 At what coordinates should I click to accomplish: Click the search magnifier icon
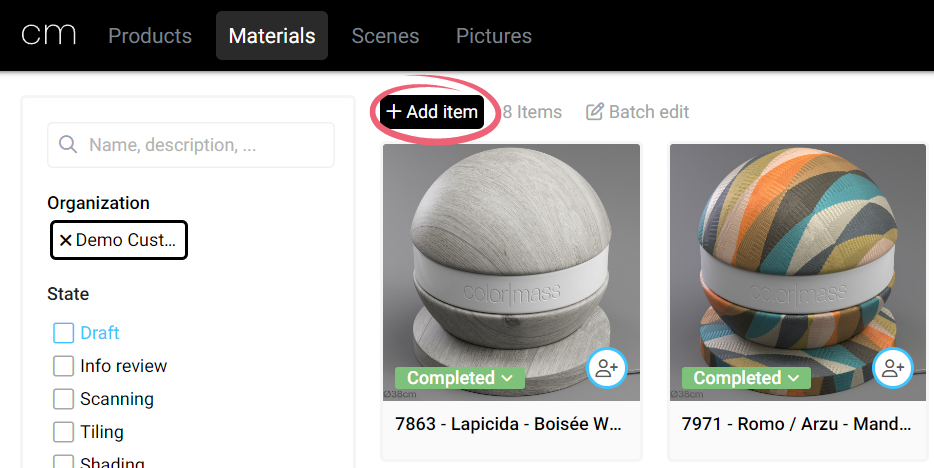click(68, 145)
